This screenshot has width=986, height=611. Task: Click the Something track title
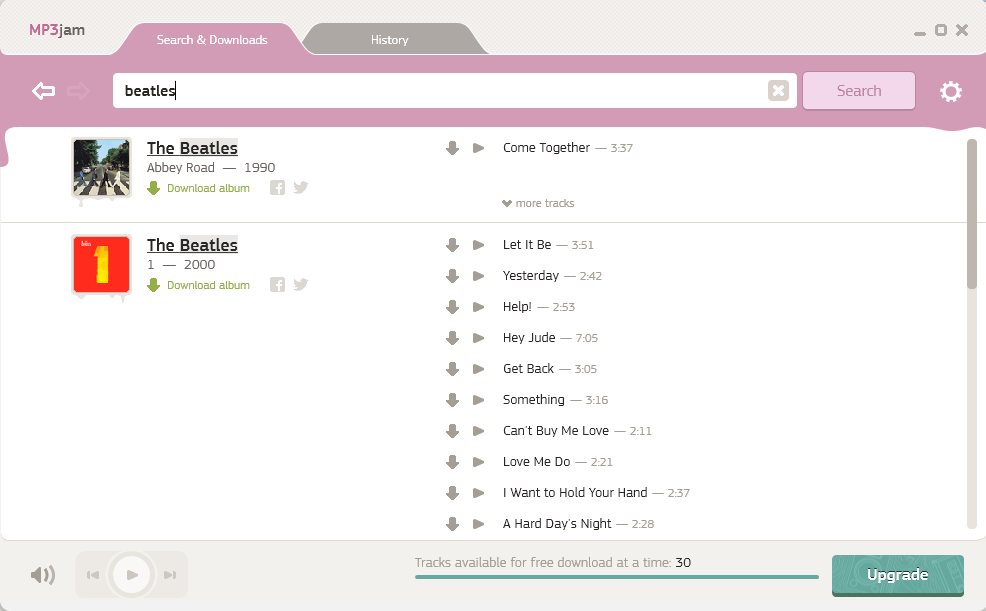(x=533, y=400)
